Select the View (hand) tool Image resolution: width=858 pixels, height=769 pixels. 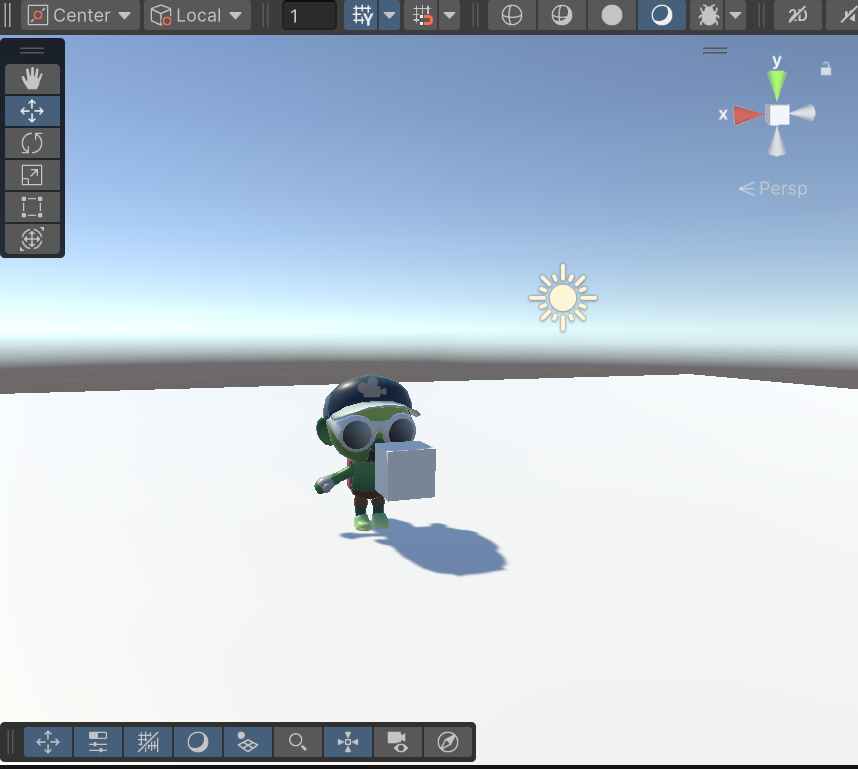32,79
